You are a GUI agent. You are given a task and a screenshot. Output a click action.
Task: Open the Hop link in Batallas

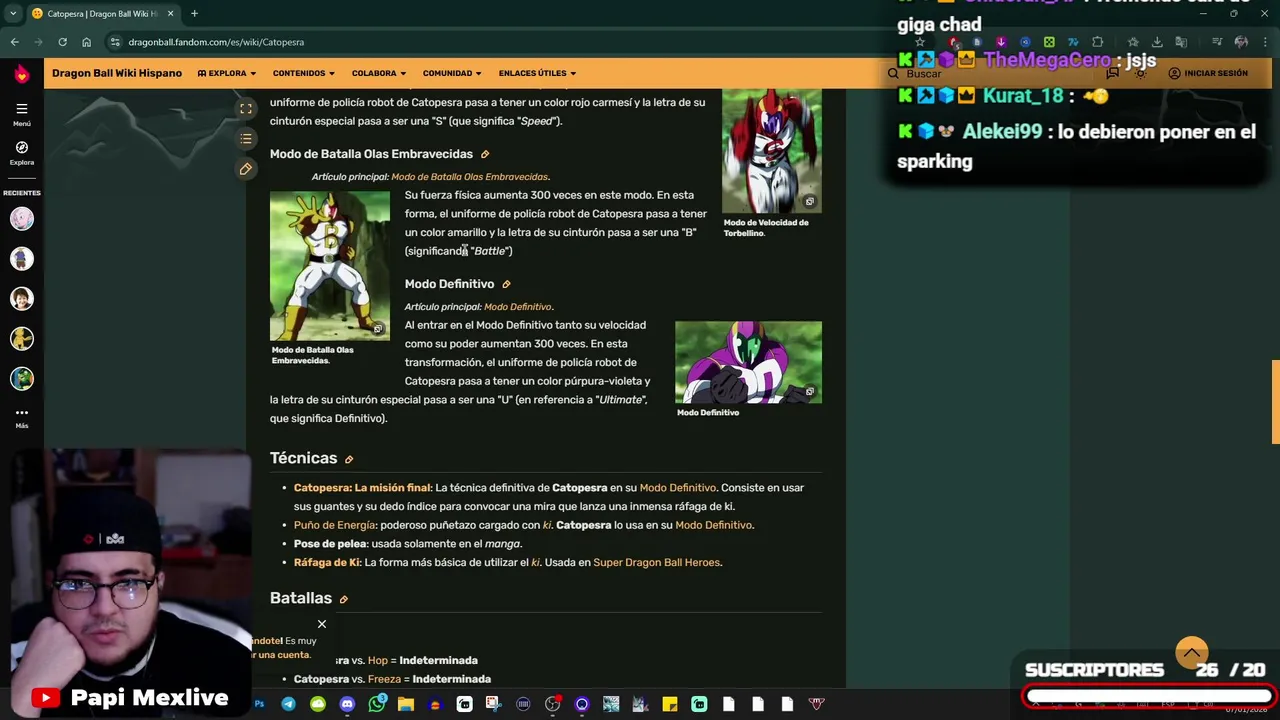(x=377, y=661)
